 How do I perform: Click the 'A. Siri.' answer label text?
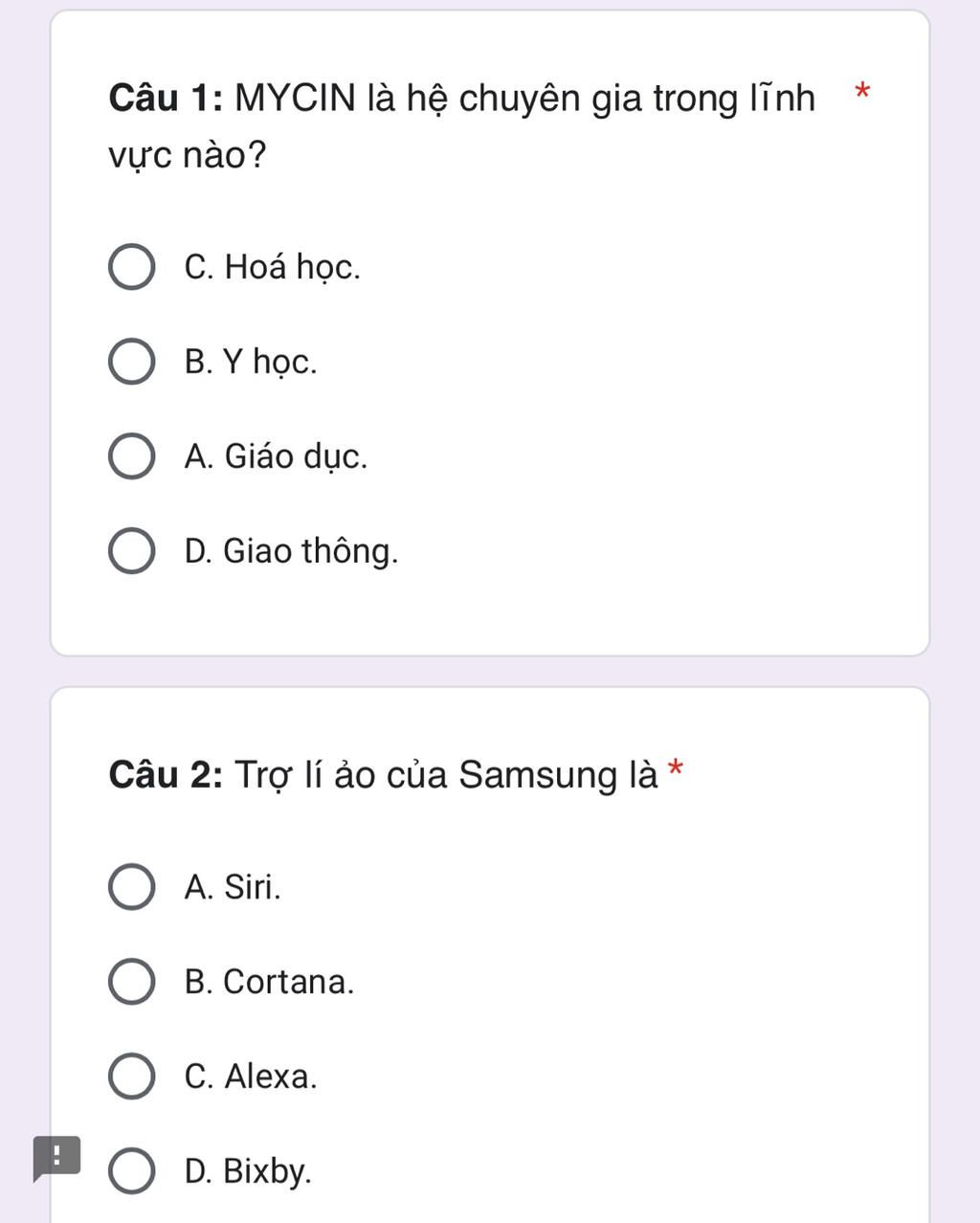[233, 887]
